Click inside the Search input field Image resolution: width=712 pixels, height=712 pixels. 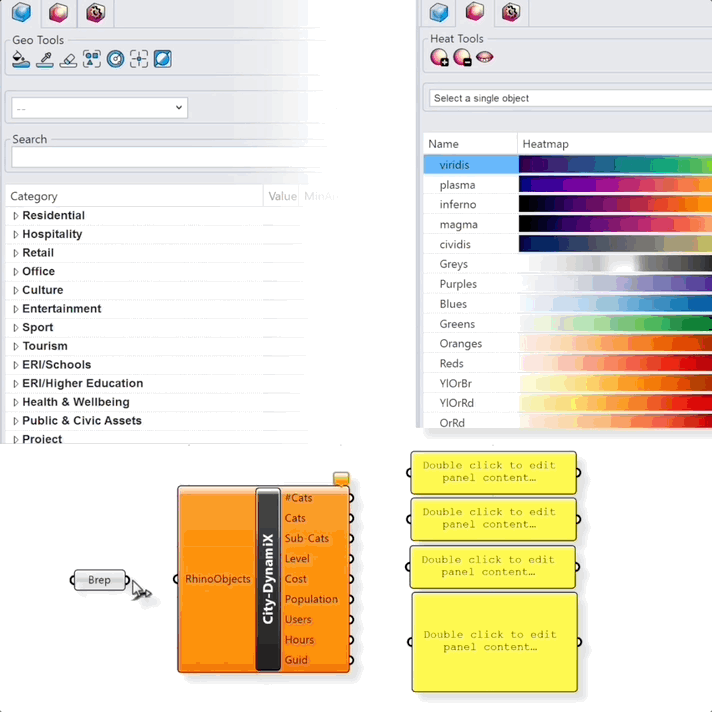[165, 158]
